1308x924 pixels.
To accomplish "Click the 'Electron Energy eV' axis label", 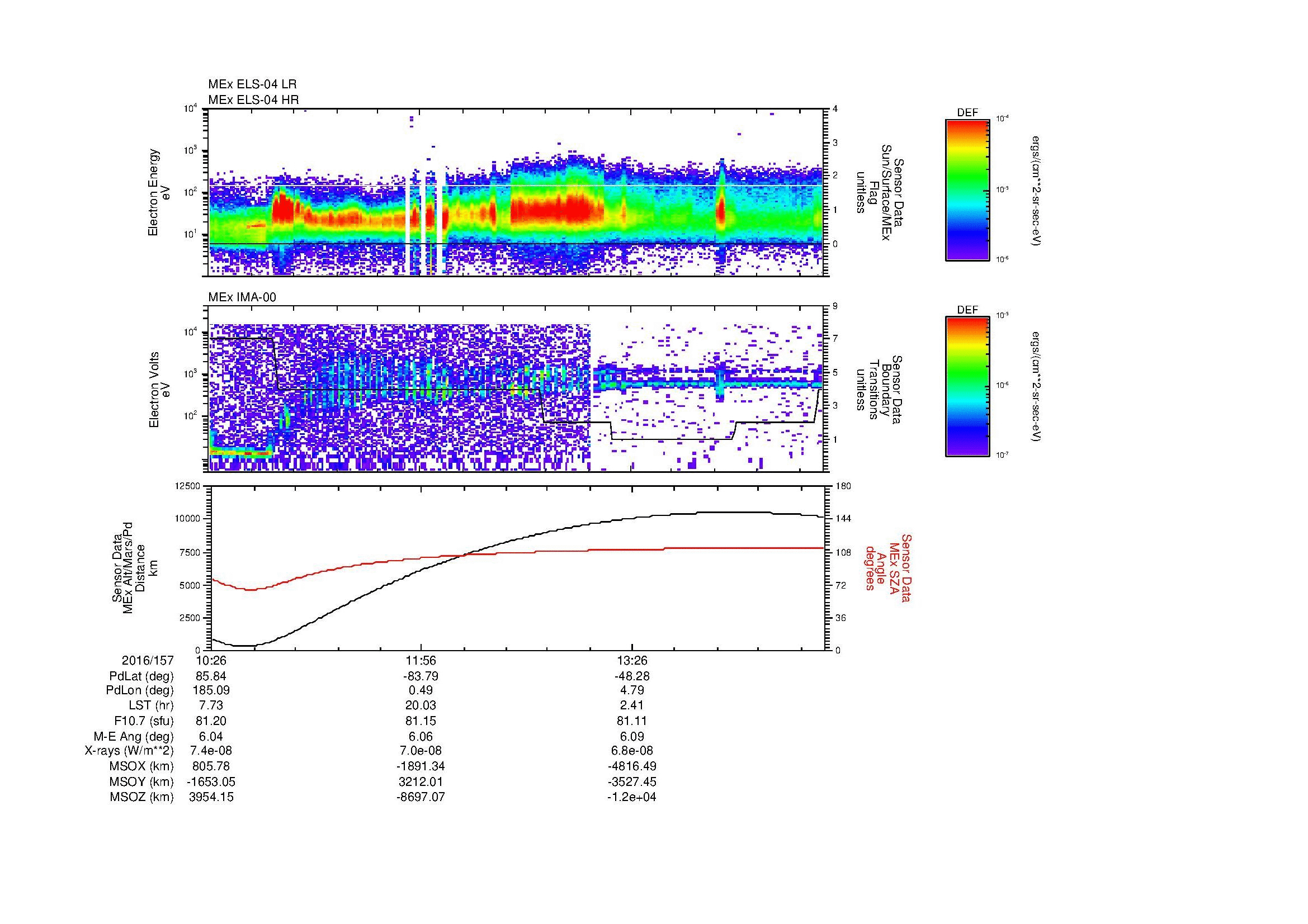I will click(159, 192).
